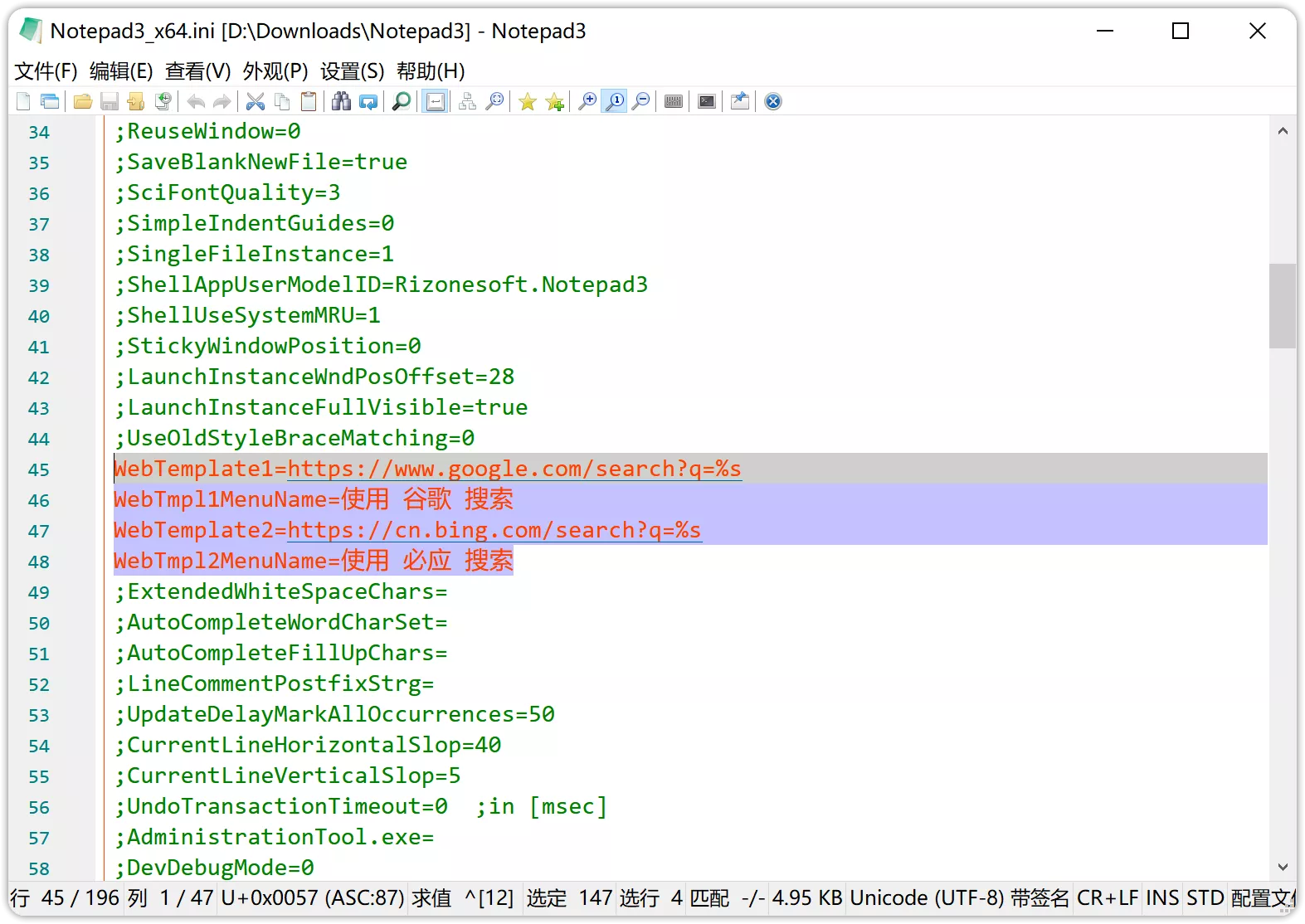
Task: Click status bar line ending CR+LF
Action: point(1108,898)
